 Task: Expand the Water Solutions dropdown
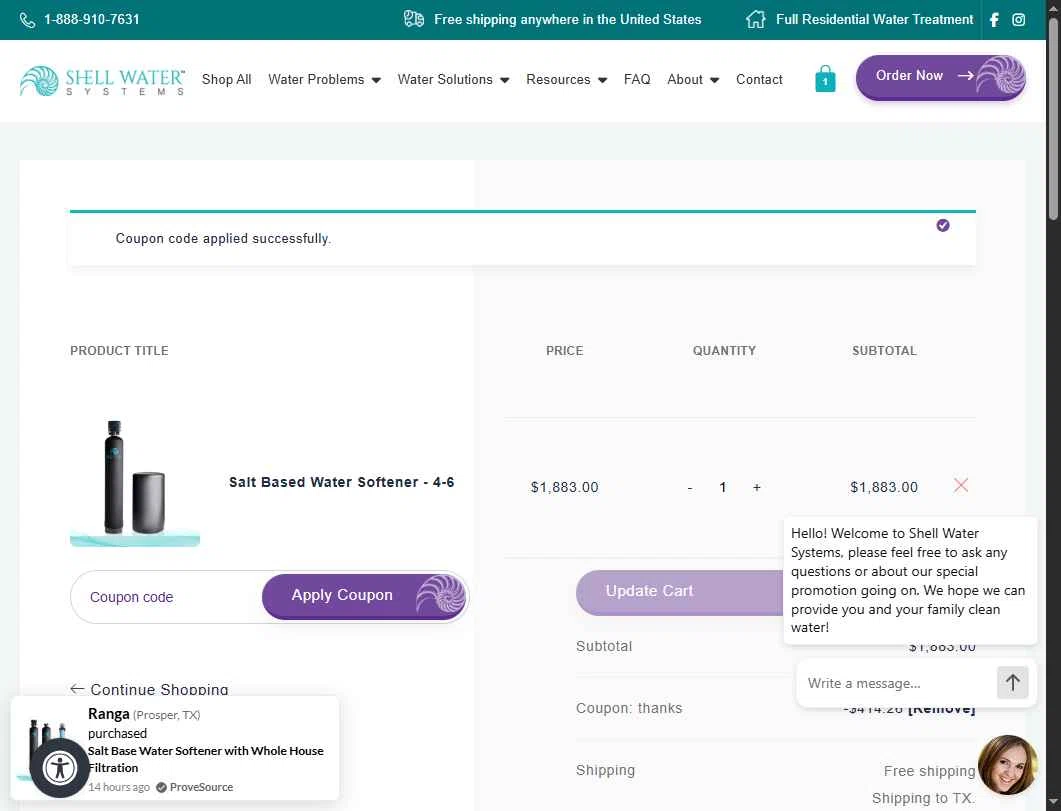tap(453, 79)
